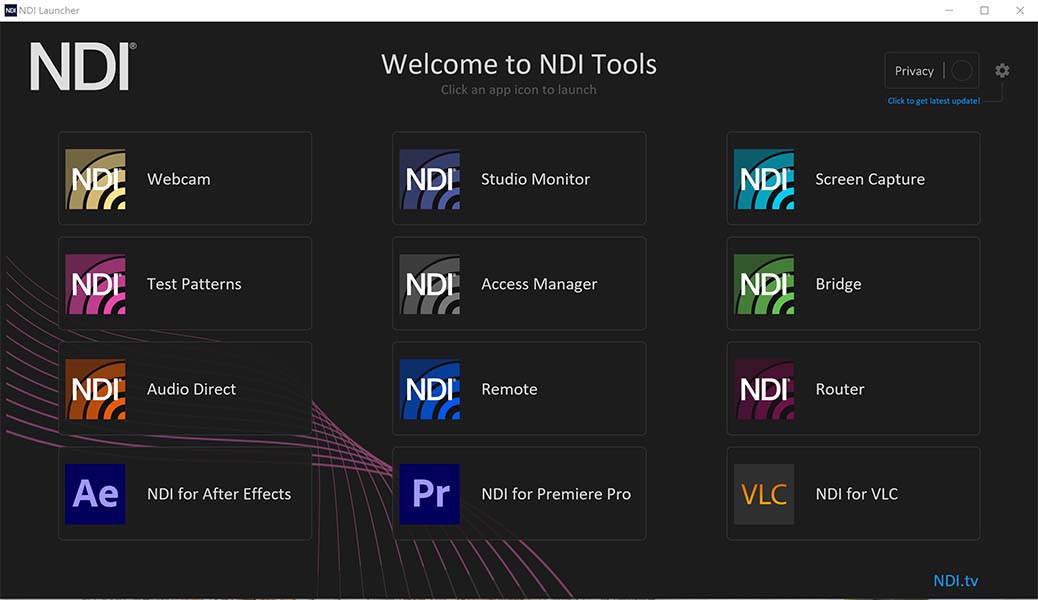Launch the Audio Direct app icon

pos(95,389)
